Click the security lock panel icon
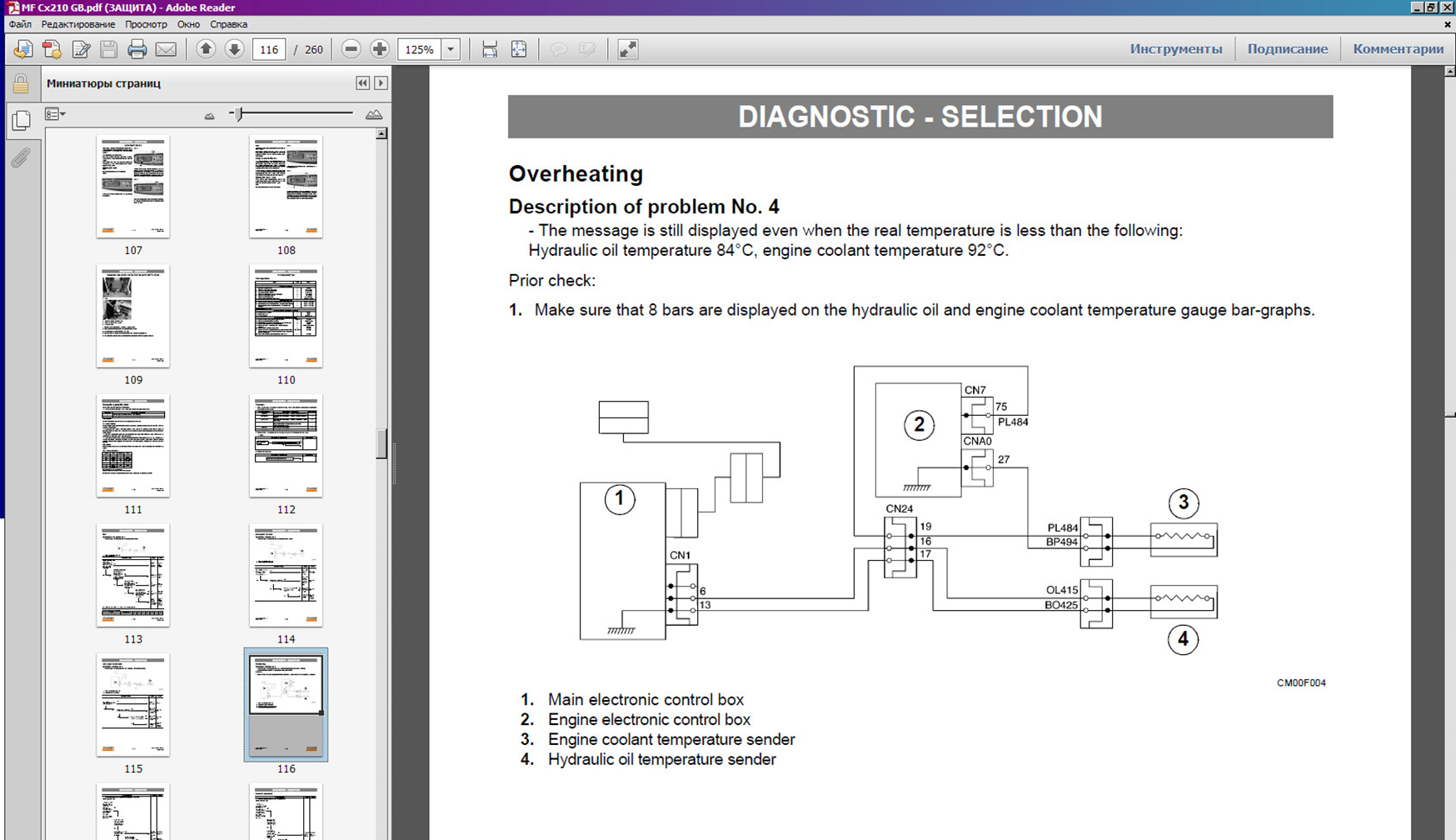 [21, 84]
